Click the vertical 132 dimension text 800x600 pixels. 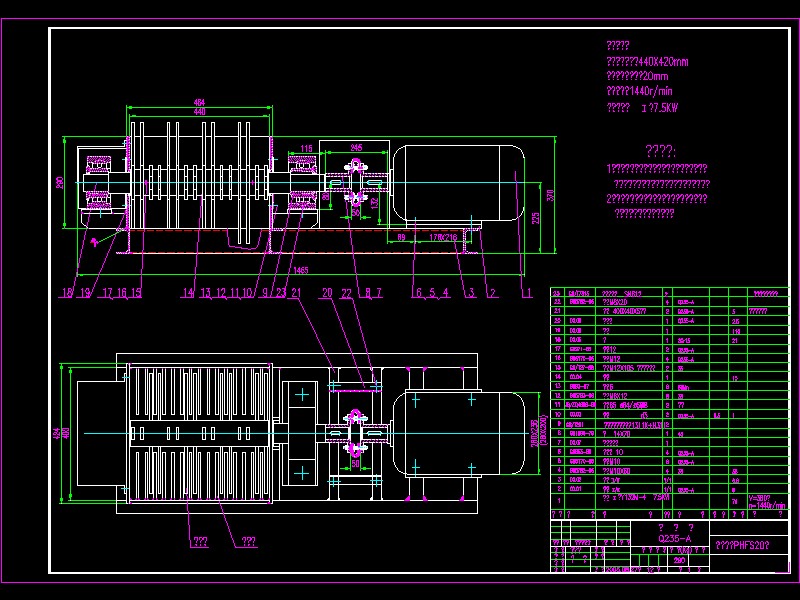[x=375, y=203]
